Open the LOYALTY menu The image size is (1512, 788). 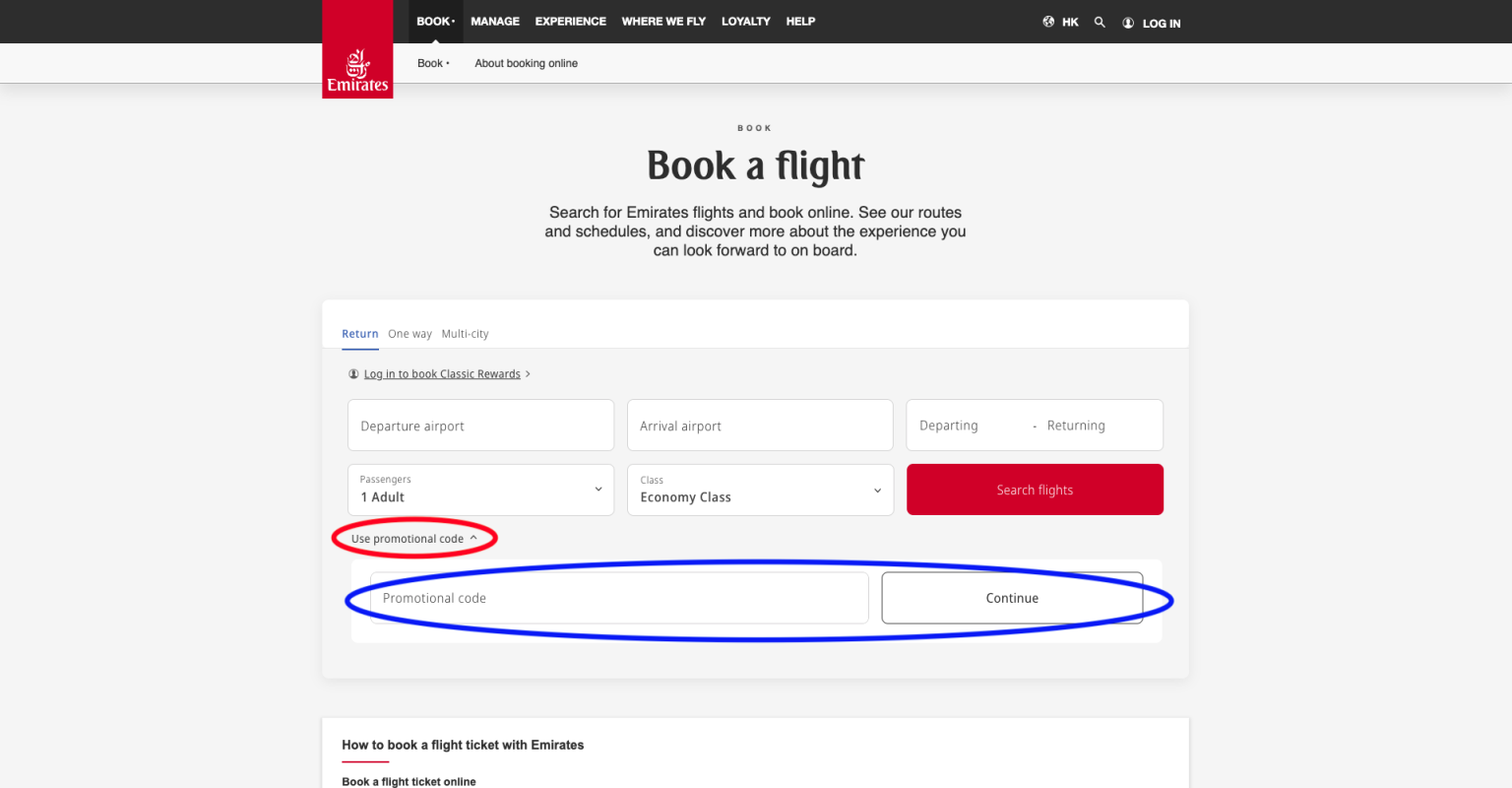click(745, 21)
